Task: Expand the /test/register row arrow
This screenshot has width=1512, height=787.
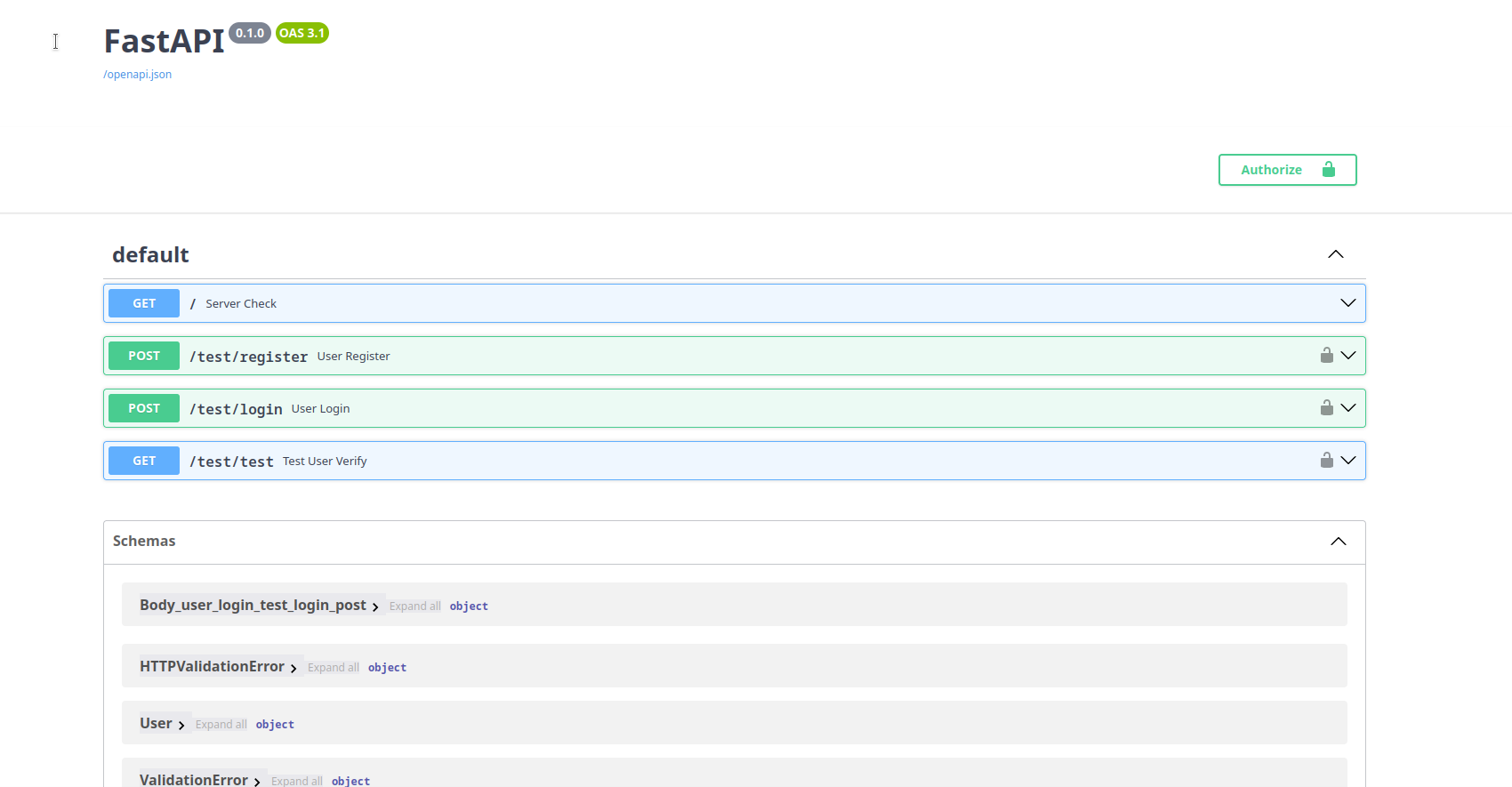Action: pyautogui.click(x=1348, y=356)
